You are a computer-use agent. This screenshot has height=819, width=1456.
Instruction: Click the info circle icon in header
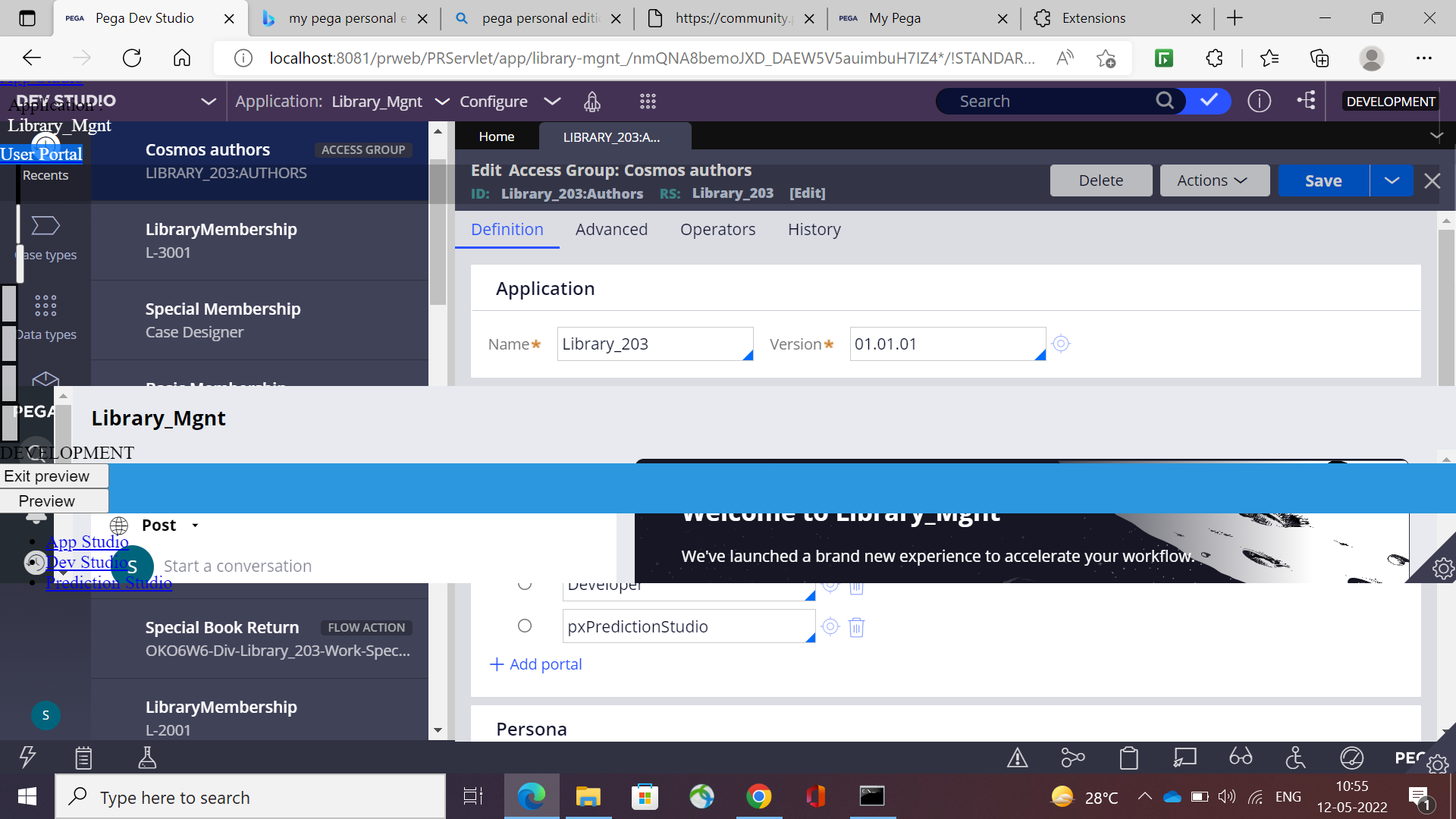click(x=1259, y=101)
